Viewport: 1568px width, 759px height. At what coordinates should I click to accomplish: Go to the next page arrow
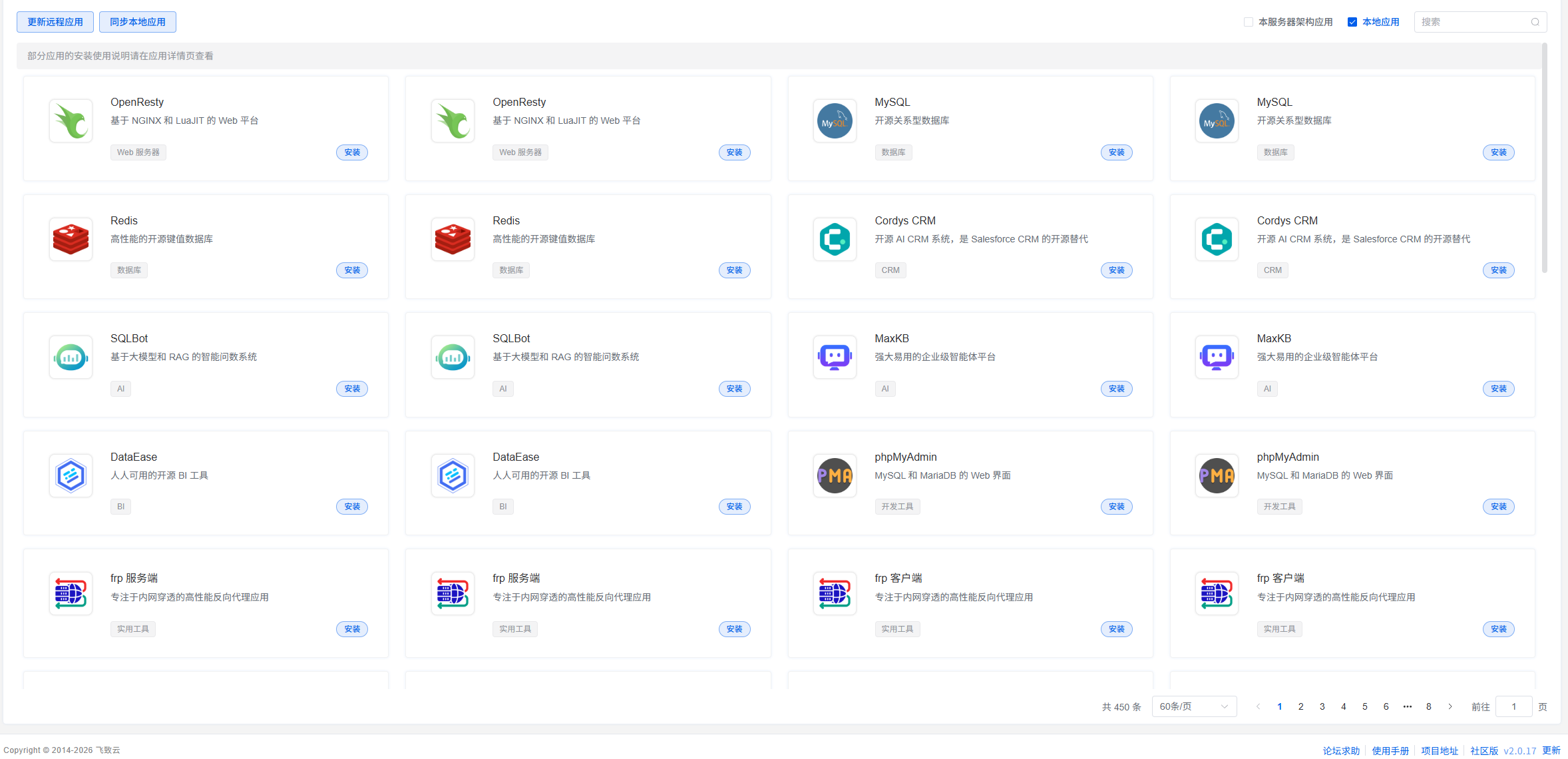[1450, 706]
